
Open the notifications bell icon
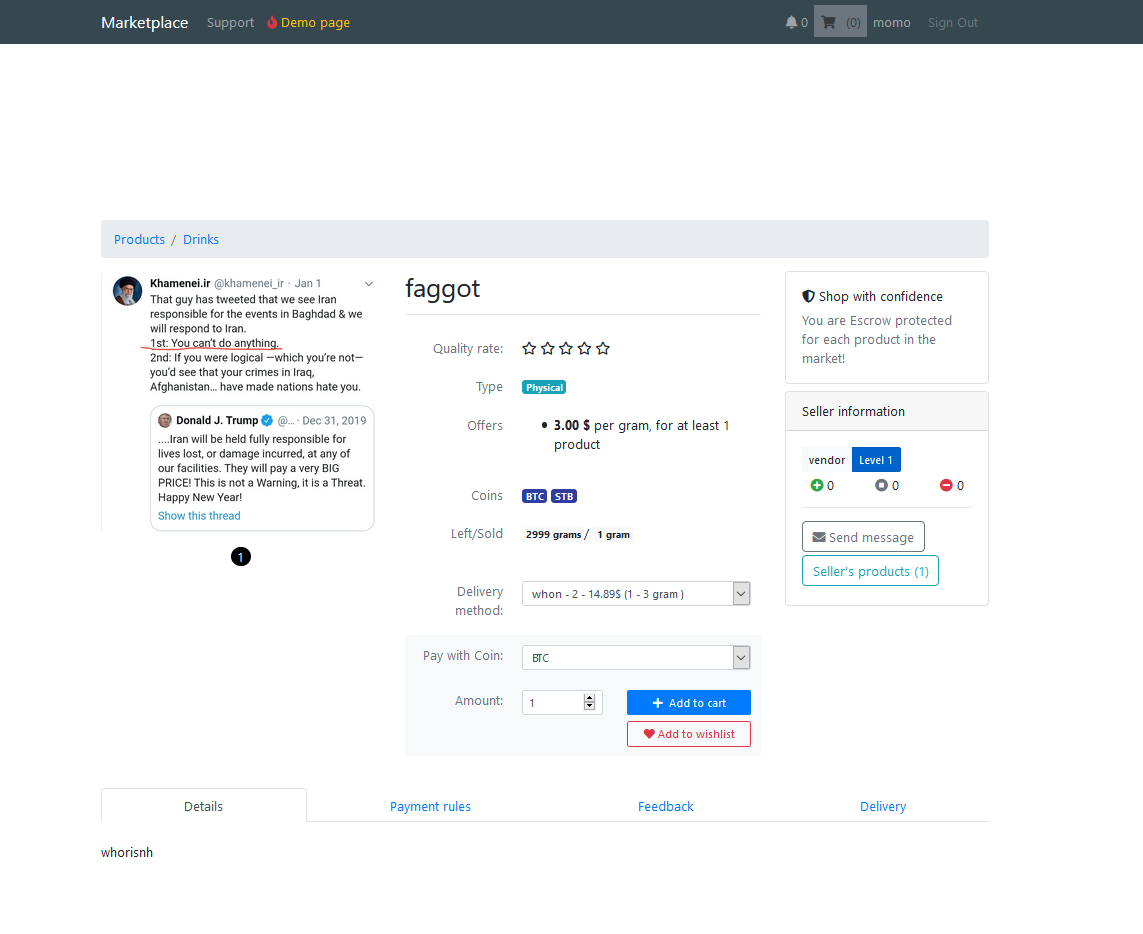click(x=793, y=22)
